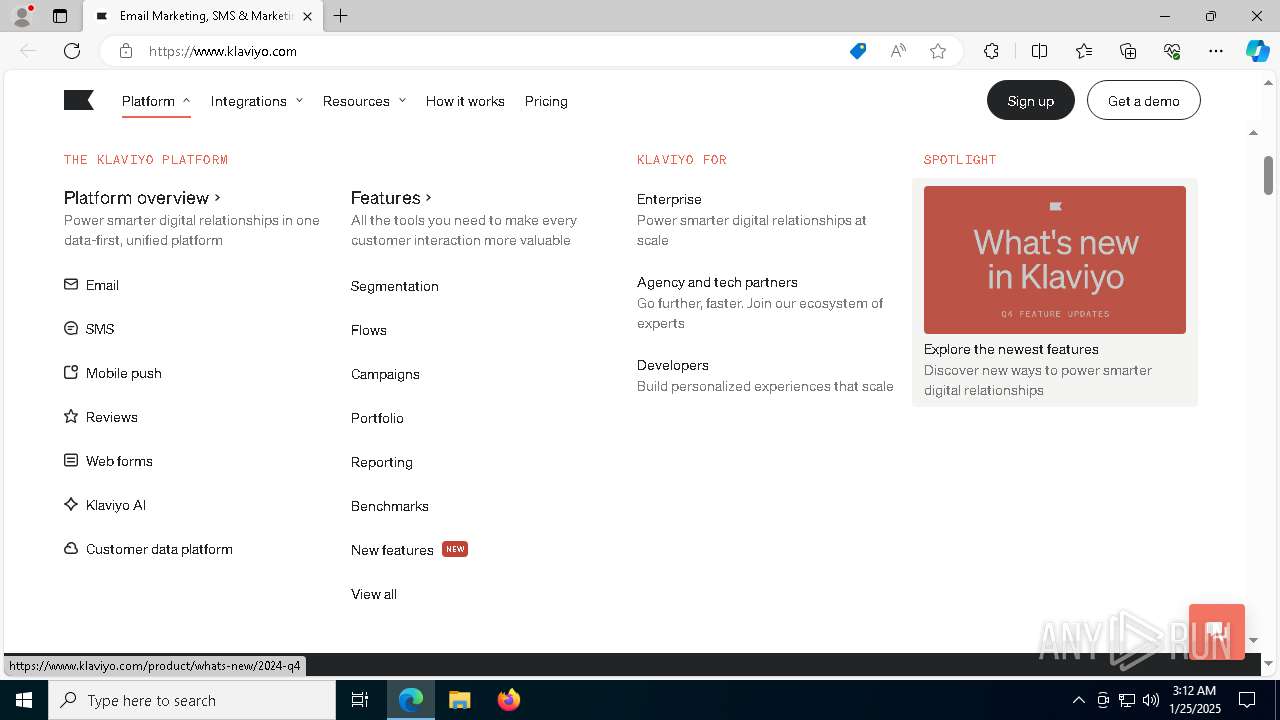Go to How it works page
This screenshot has height=720, width=1280.
[465, 101]
